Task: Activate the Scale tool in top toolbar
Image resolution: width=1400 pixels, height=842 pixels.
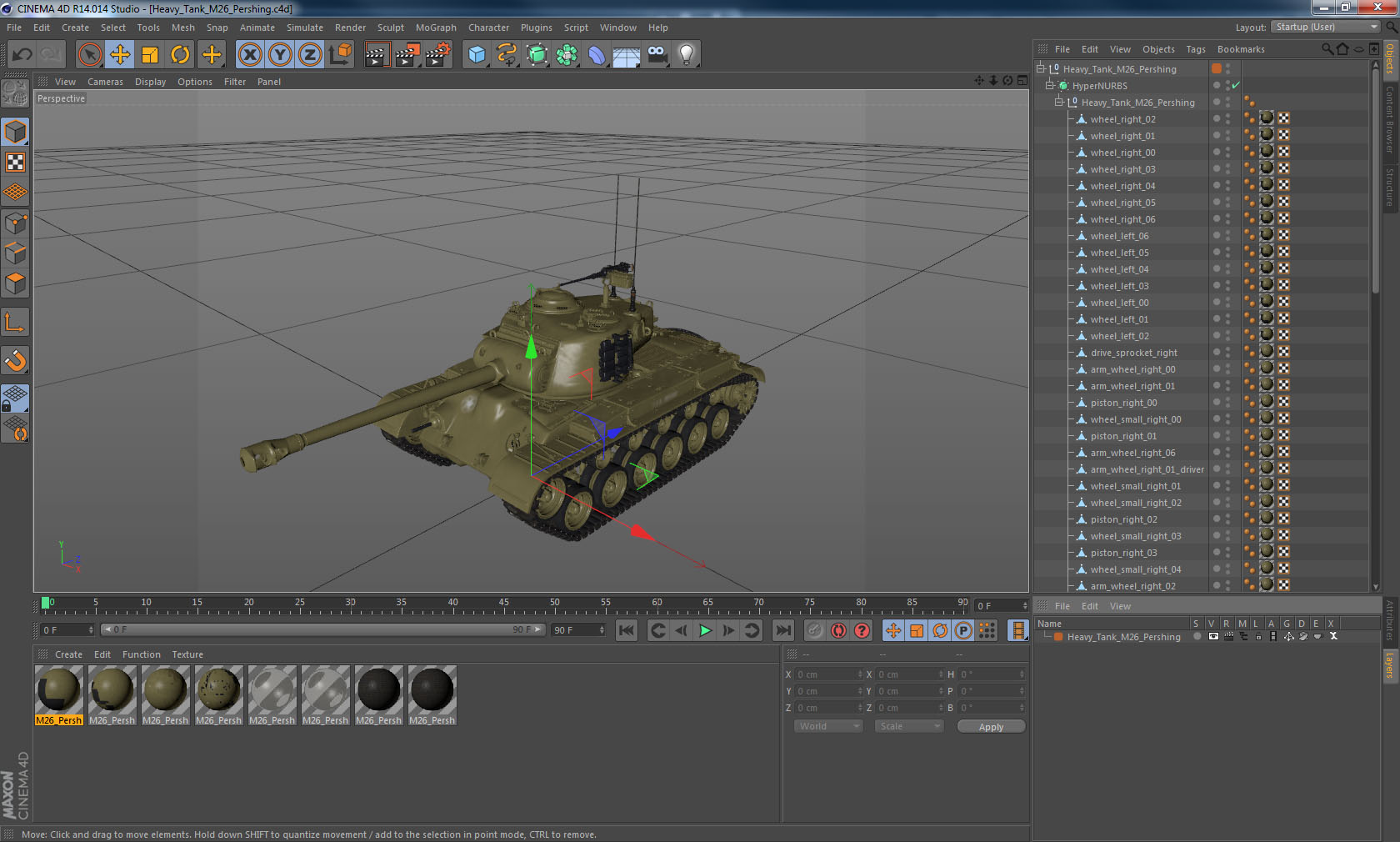Action: click(x=150, y=55)
